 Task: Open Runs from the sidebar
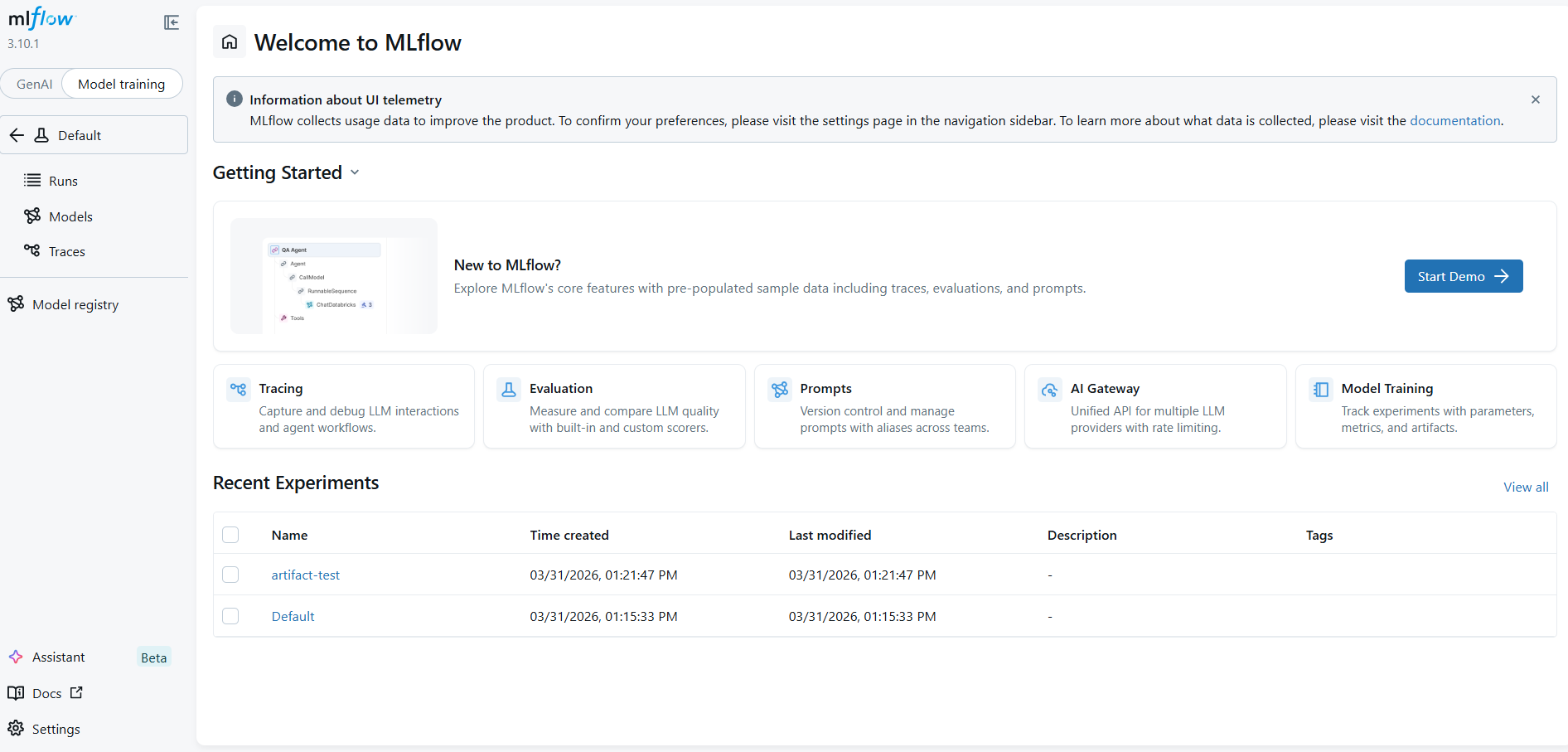63,181
